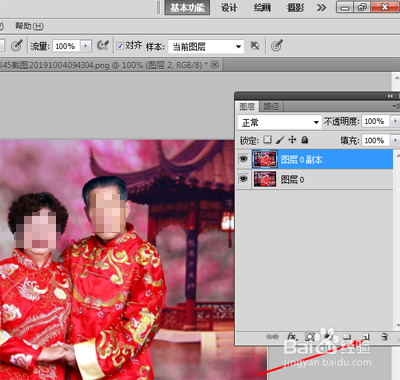The height and width of the screenshot is (380, 400).
Task: Collapse the layers panel with double arrows
Action: 390,96
